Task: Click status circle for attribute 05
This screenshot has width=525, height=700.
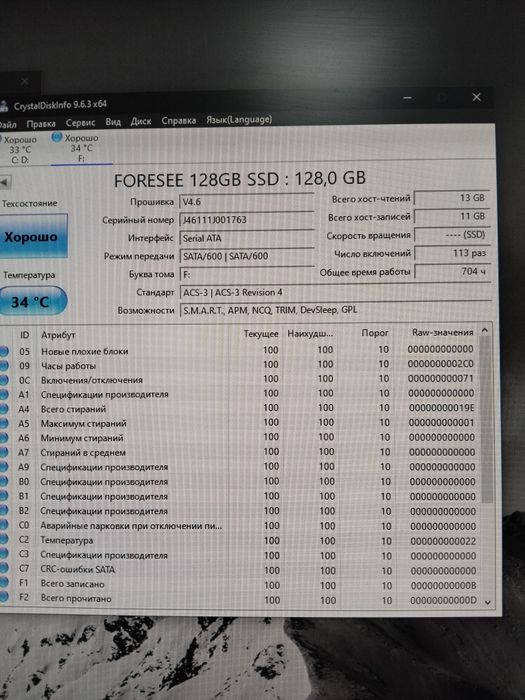Action: (4, 351)
